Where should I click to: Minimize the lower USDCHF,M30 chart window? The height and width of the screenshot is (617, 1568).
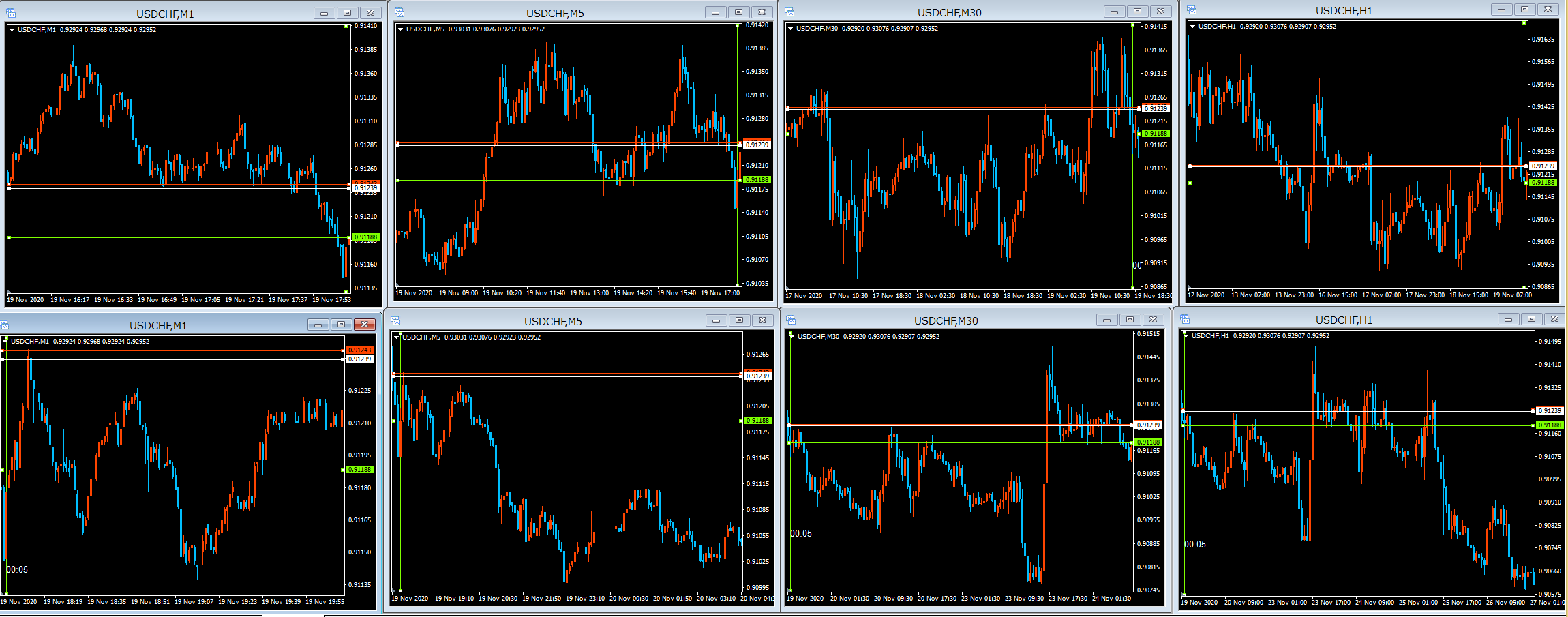[x=1106, y=320]
